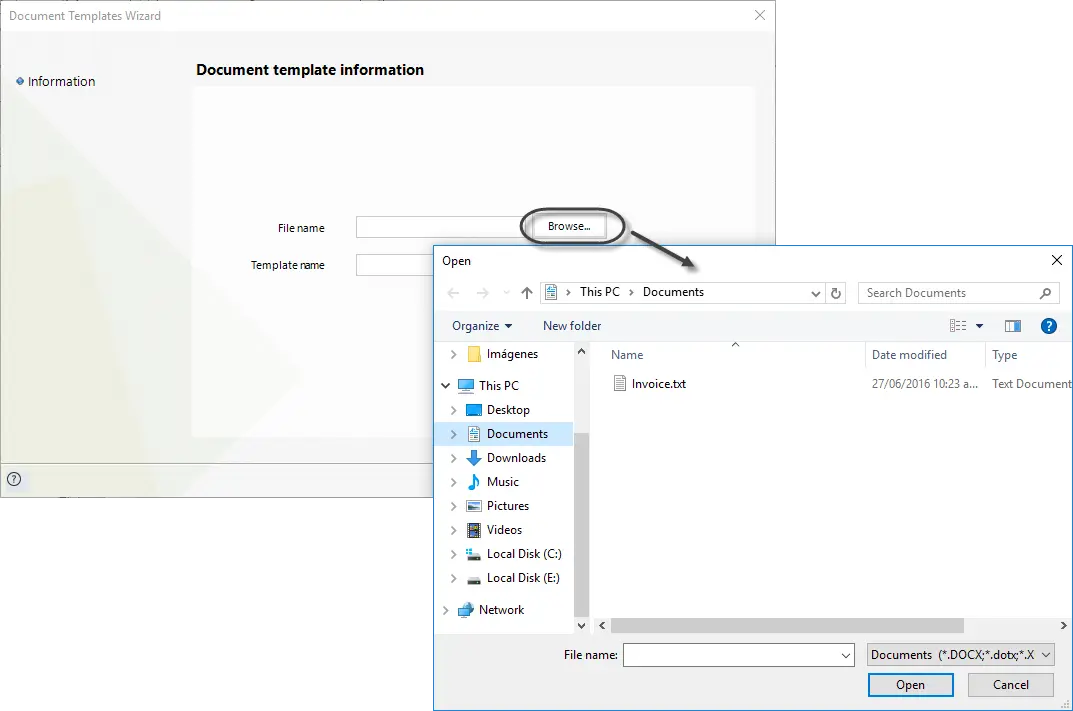The width and height of the screenshot is (1073, 711).
Task: Select Local Disk (E:)
Action: [523, 578]
